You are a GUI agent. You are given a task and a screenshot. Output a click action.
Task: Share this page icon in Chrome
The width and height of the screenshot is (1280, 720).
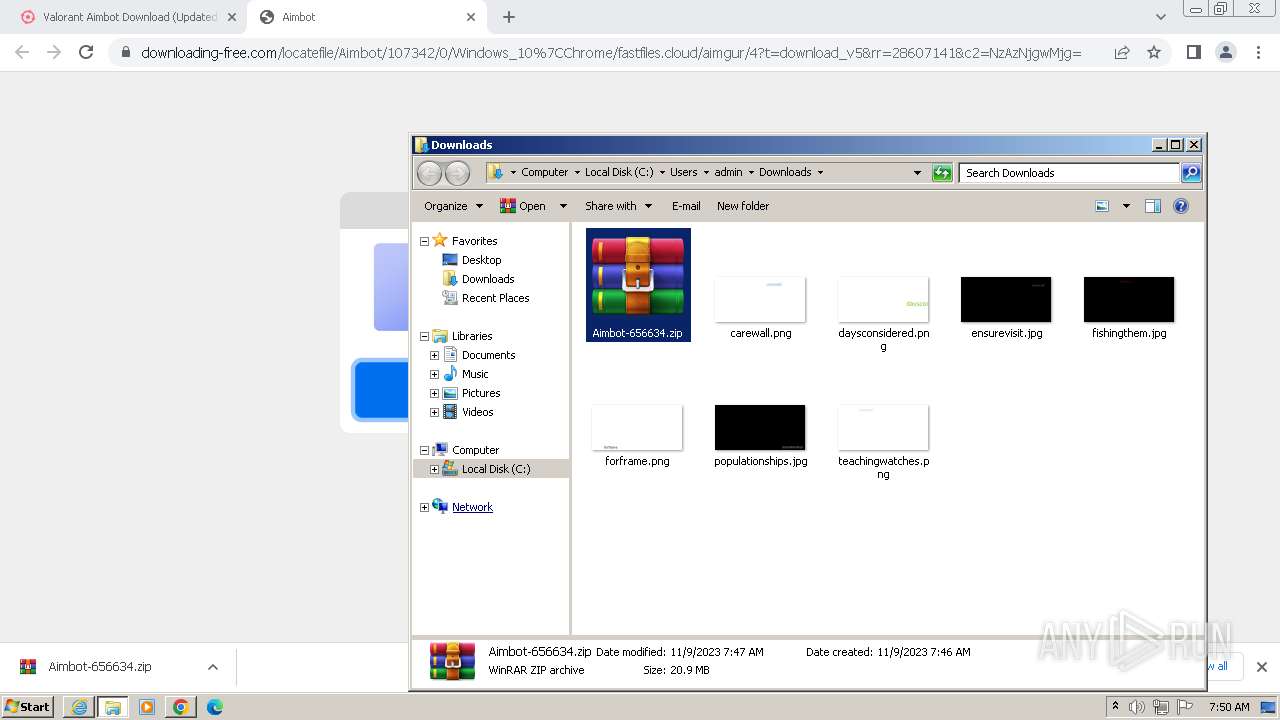(x=1122, y=52)
